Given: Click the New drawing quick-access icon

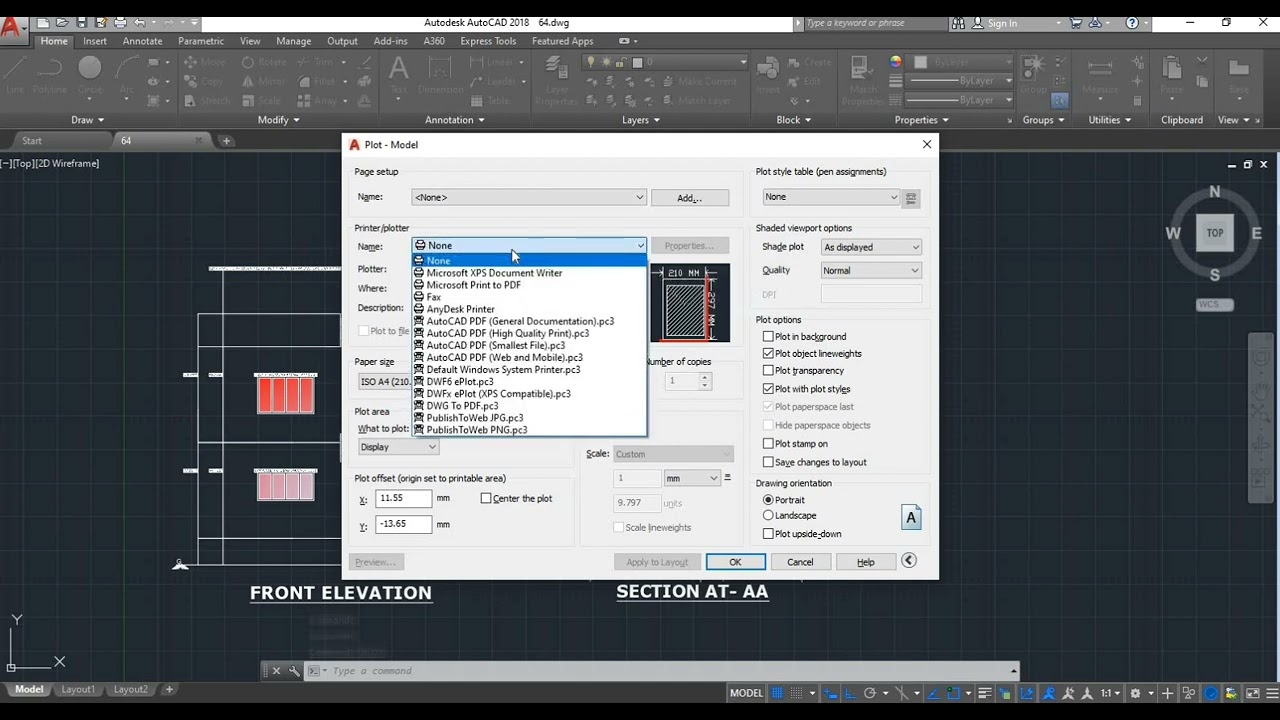Looking at the screenshot, I should point(42,22).
